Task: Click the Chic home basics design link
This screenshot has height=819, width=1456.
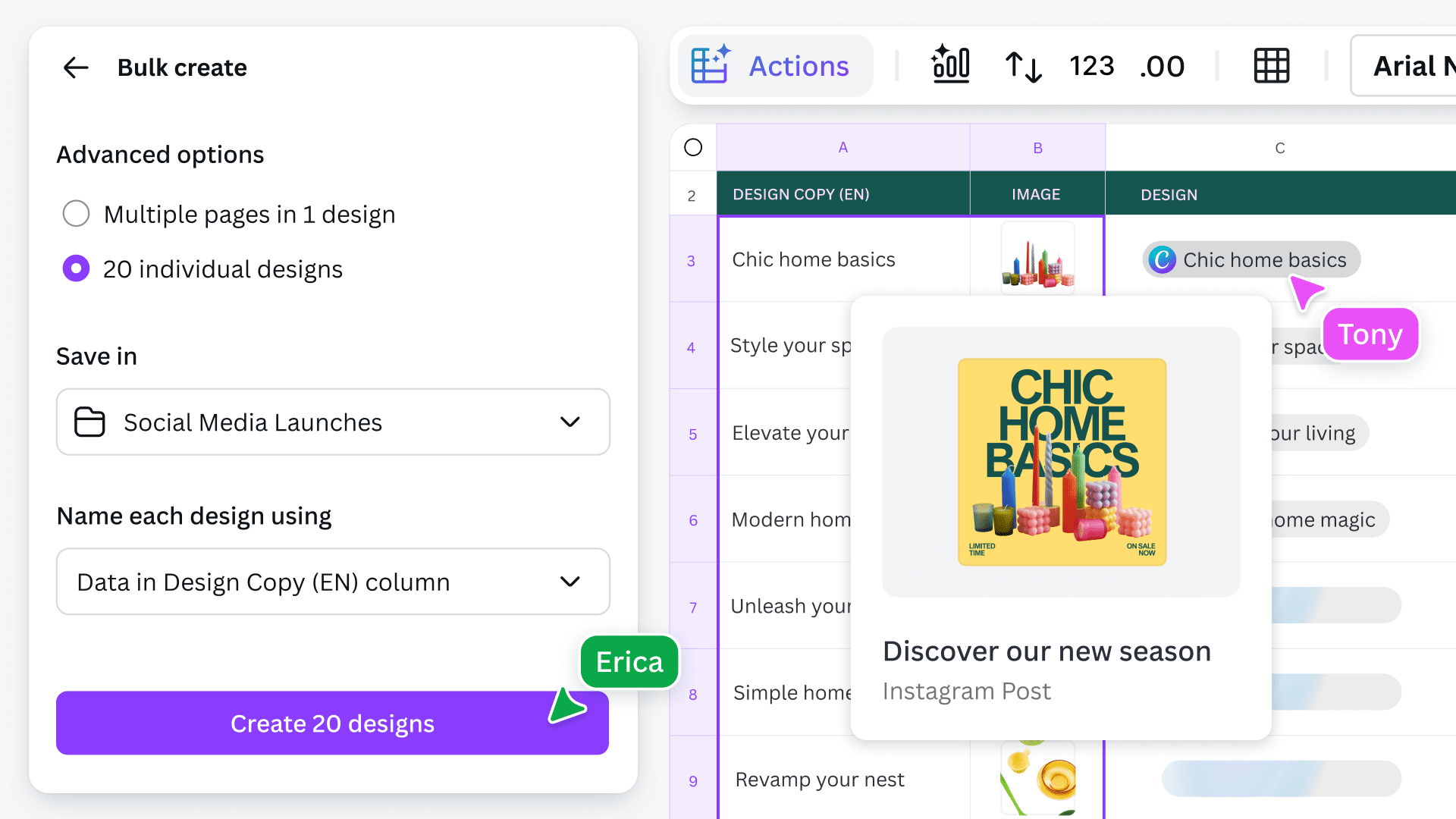Action: click(x=1264, y=259)
